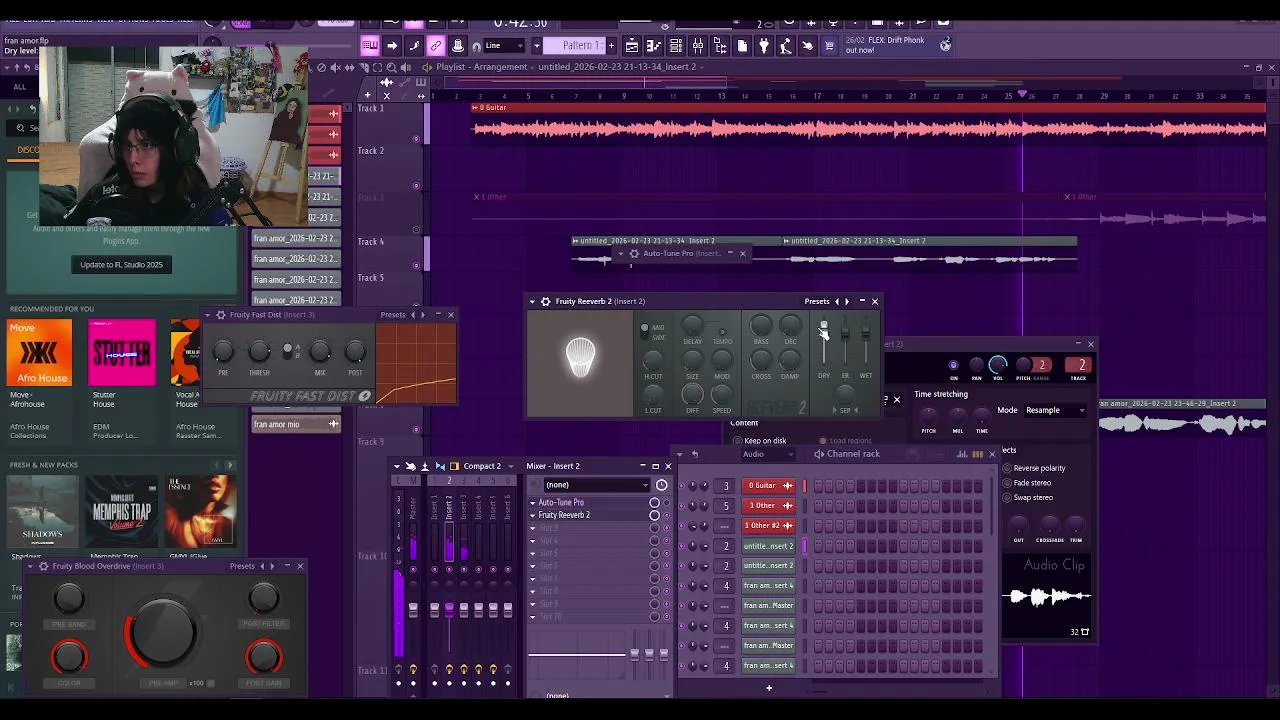Open the tempo tapper icon
Viewport: 1280px width, 720px height.
tap(786, 45)
